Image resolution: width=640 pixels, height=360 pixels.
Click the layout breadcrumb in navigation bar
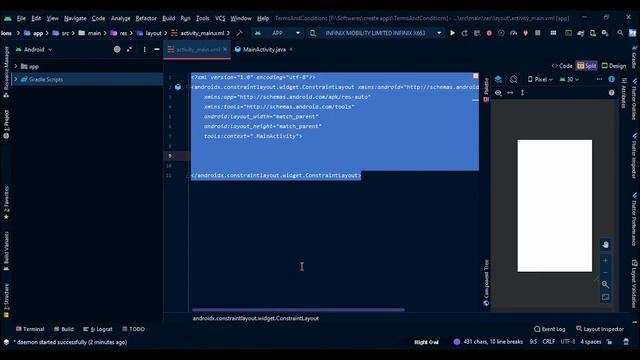pyautogui.click(x=149, y=33)
